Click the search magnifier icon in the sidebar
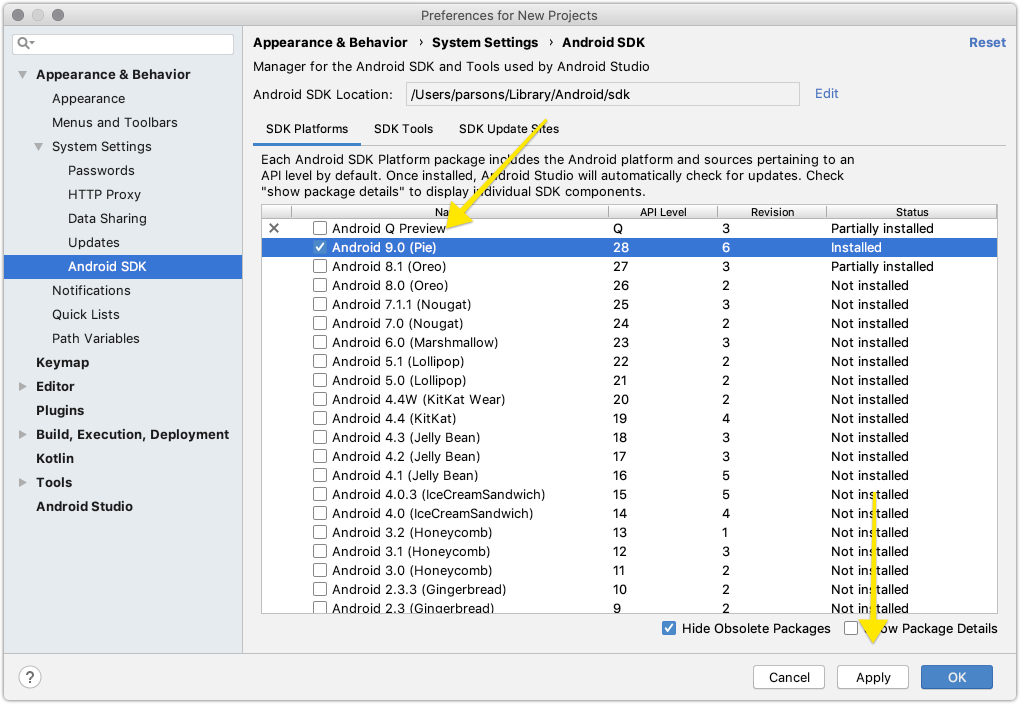The width and height of the screenshot is (1020, 704). point(25,44)
